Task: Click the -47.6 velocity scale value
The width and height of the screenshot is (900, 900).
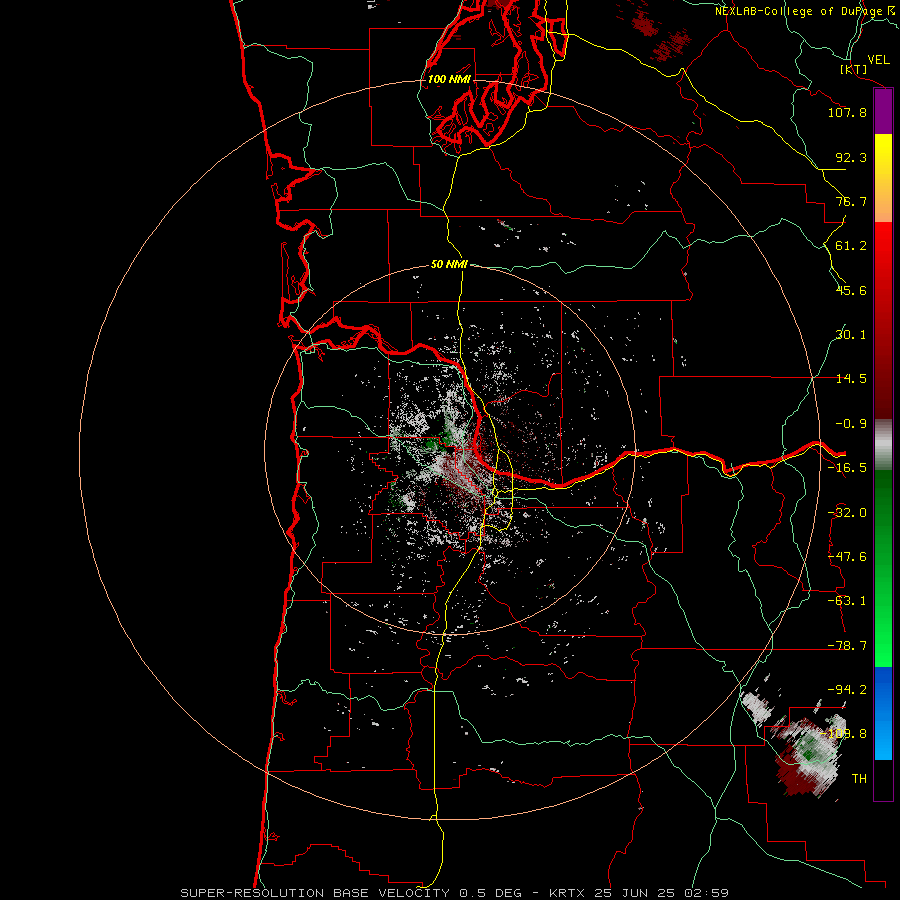Action: (847, 557)
